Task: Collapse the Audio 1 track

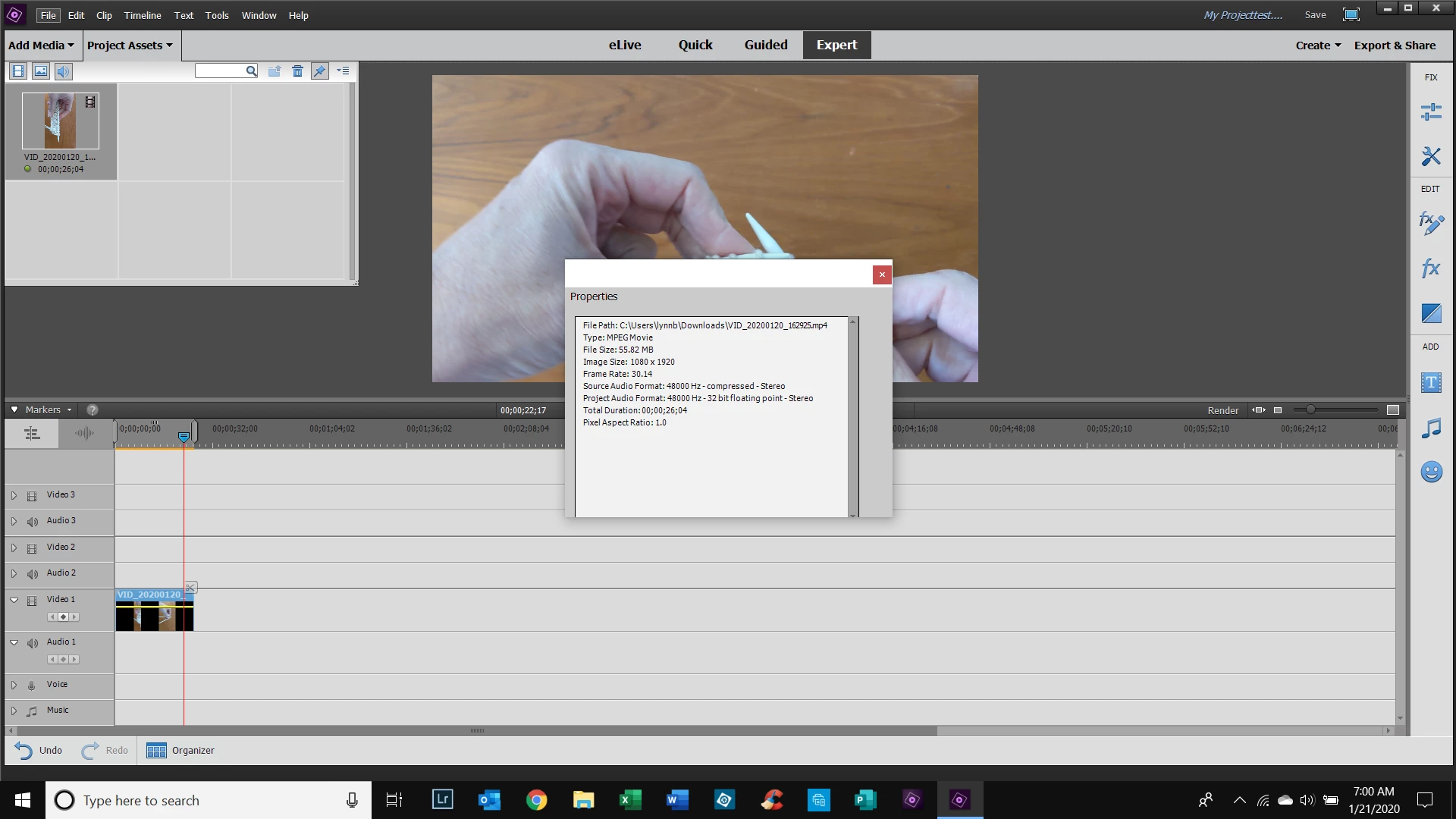Action: point(14,642)
